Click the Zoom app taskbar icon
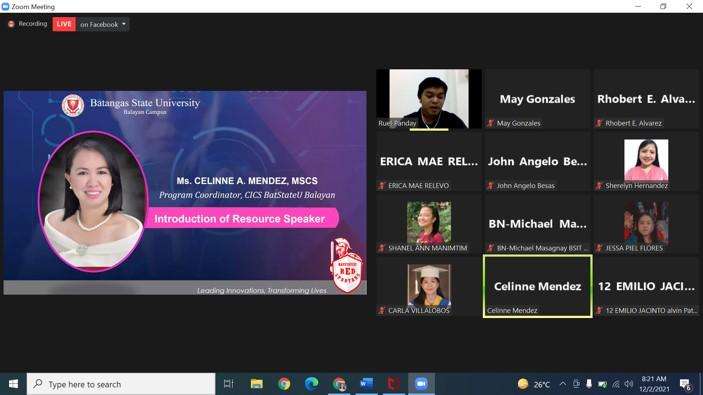 pos(421,384)
